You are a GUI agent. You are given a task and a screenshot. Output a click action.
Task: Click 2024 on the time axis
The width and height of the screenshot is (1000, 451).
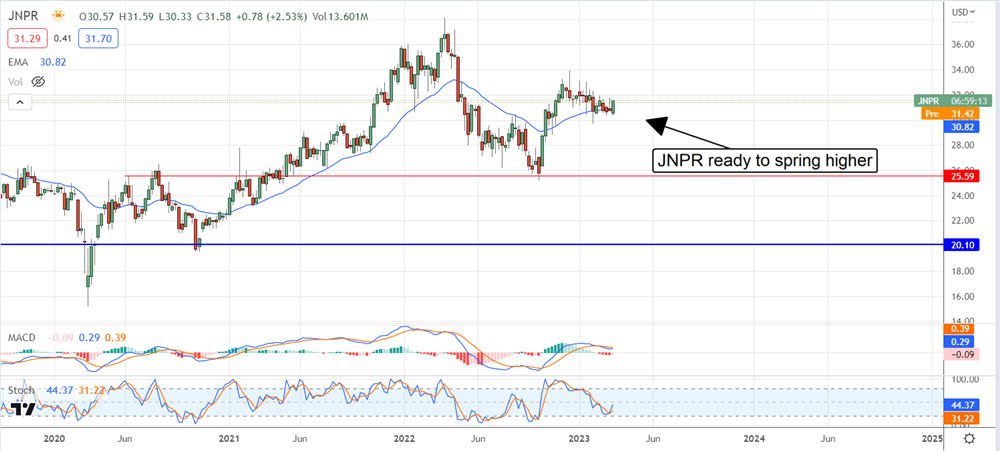click(754, 438)
